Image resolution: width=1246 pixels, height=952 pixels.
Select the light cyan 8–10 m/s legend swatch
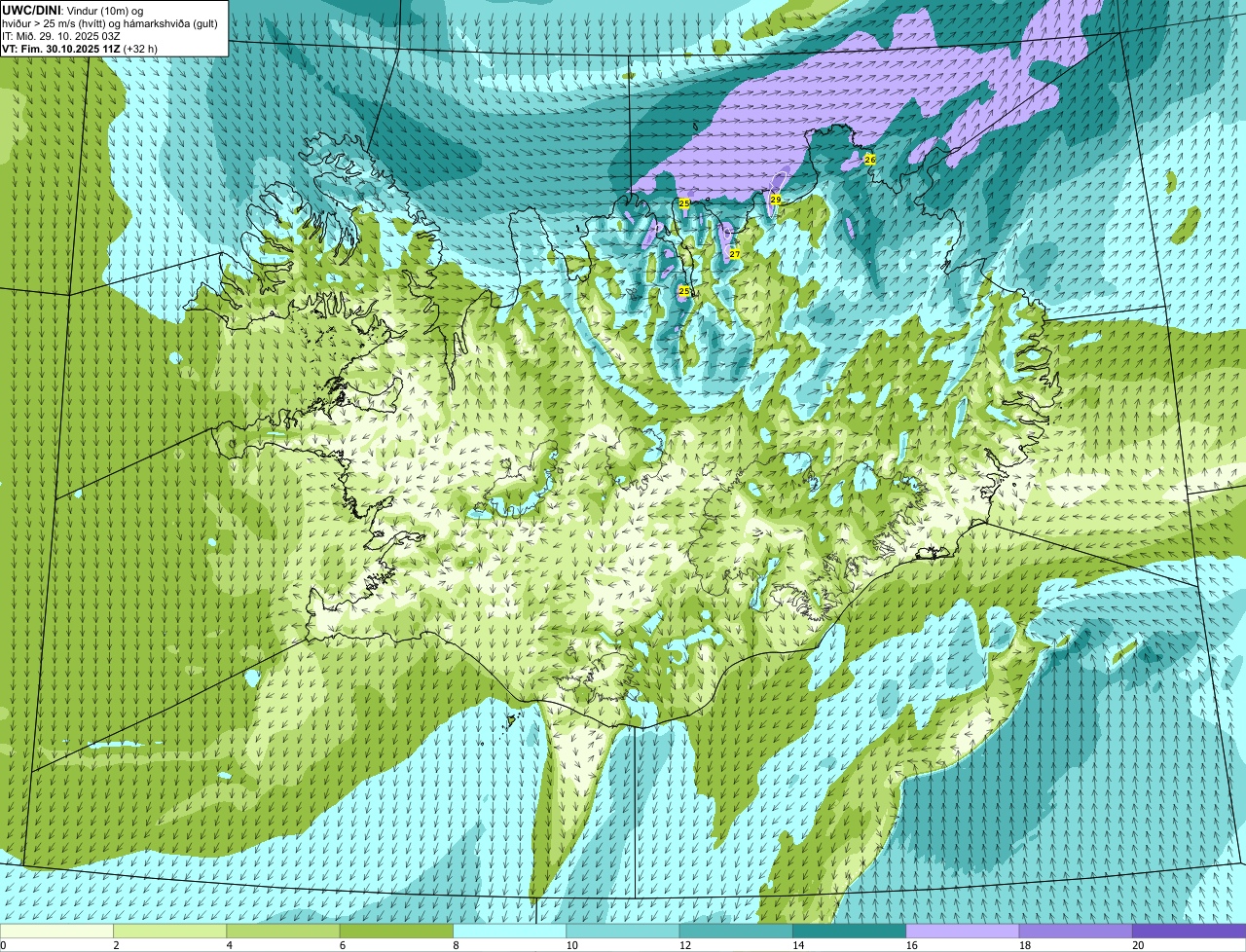(509, 931)
